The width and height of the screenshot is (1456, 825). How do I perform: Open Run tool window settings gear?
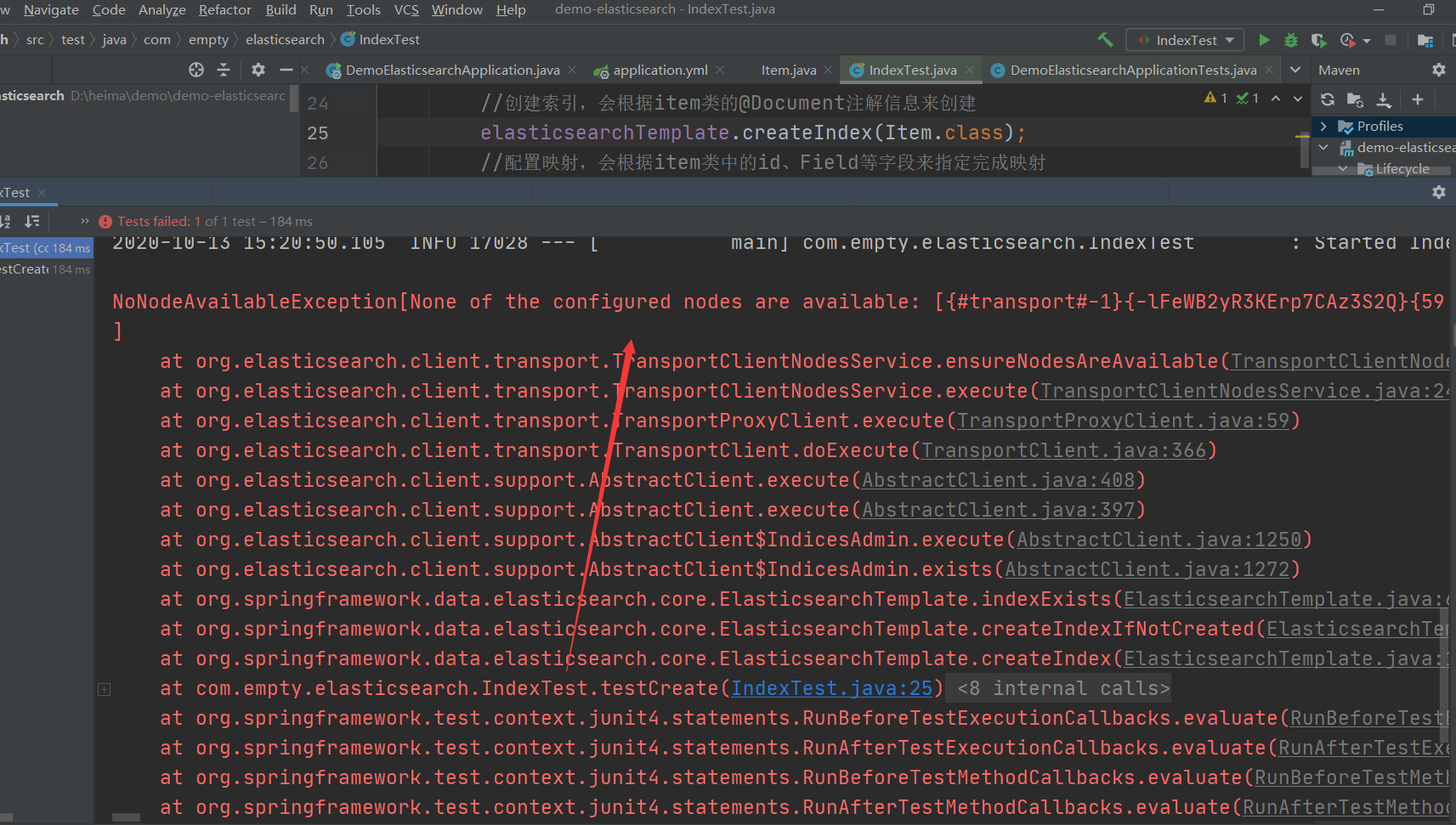point(1438,192)
